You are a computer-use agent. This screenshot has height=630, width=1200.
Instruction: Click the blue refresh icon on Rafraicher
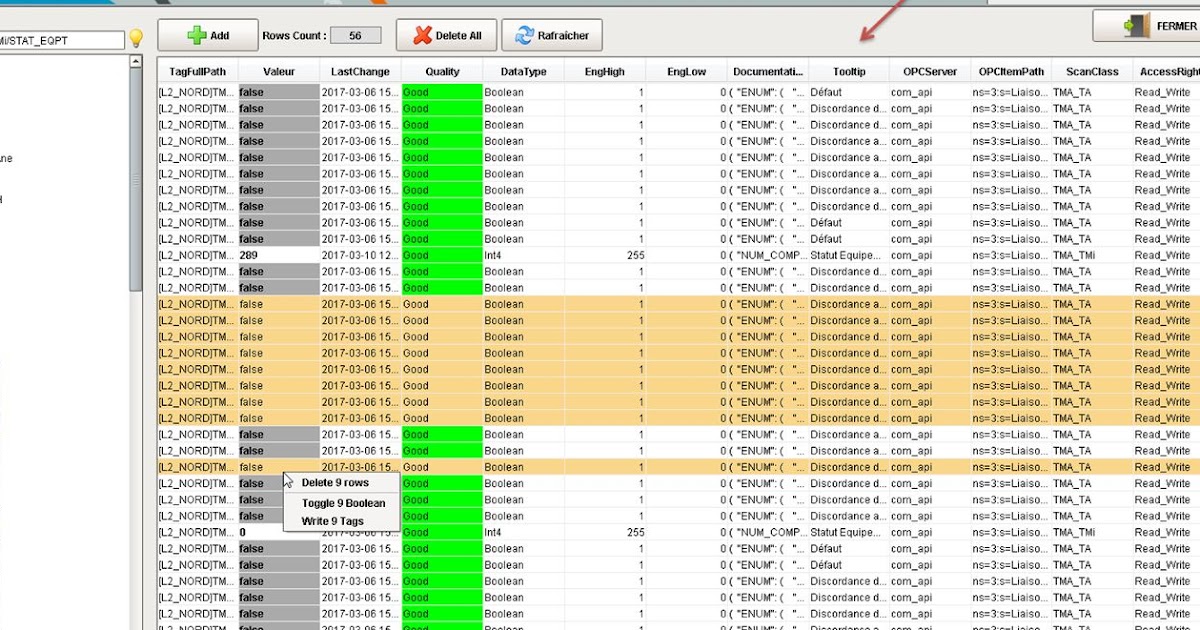click(523, 34)
